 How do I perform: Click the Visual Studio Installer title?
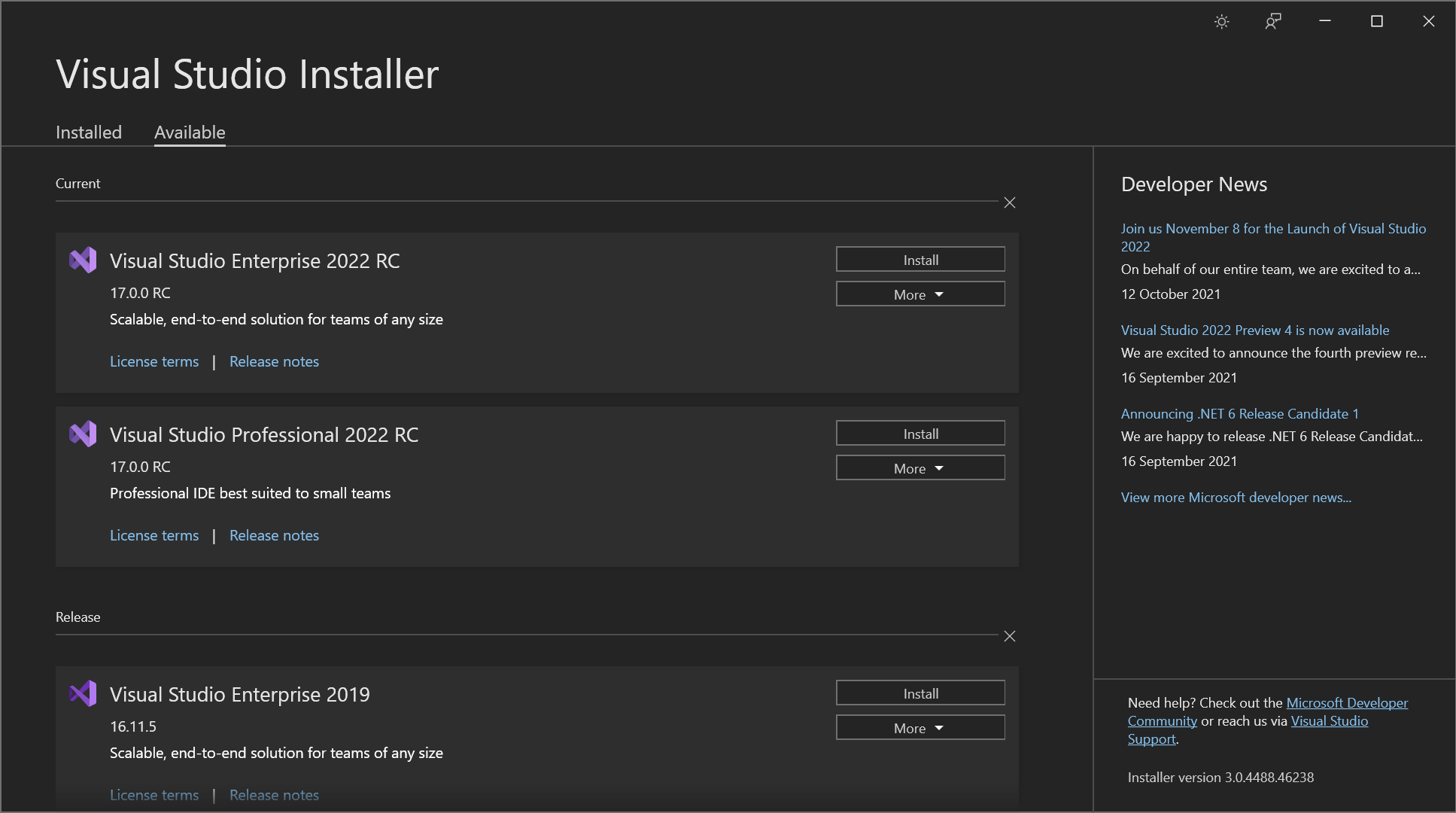pyautogui.click(x=248, y=74)
